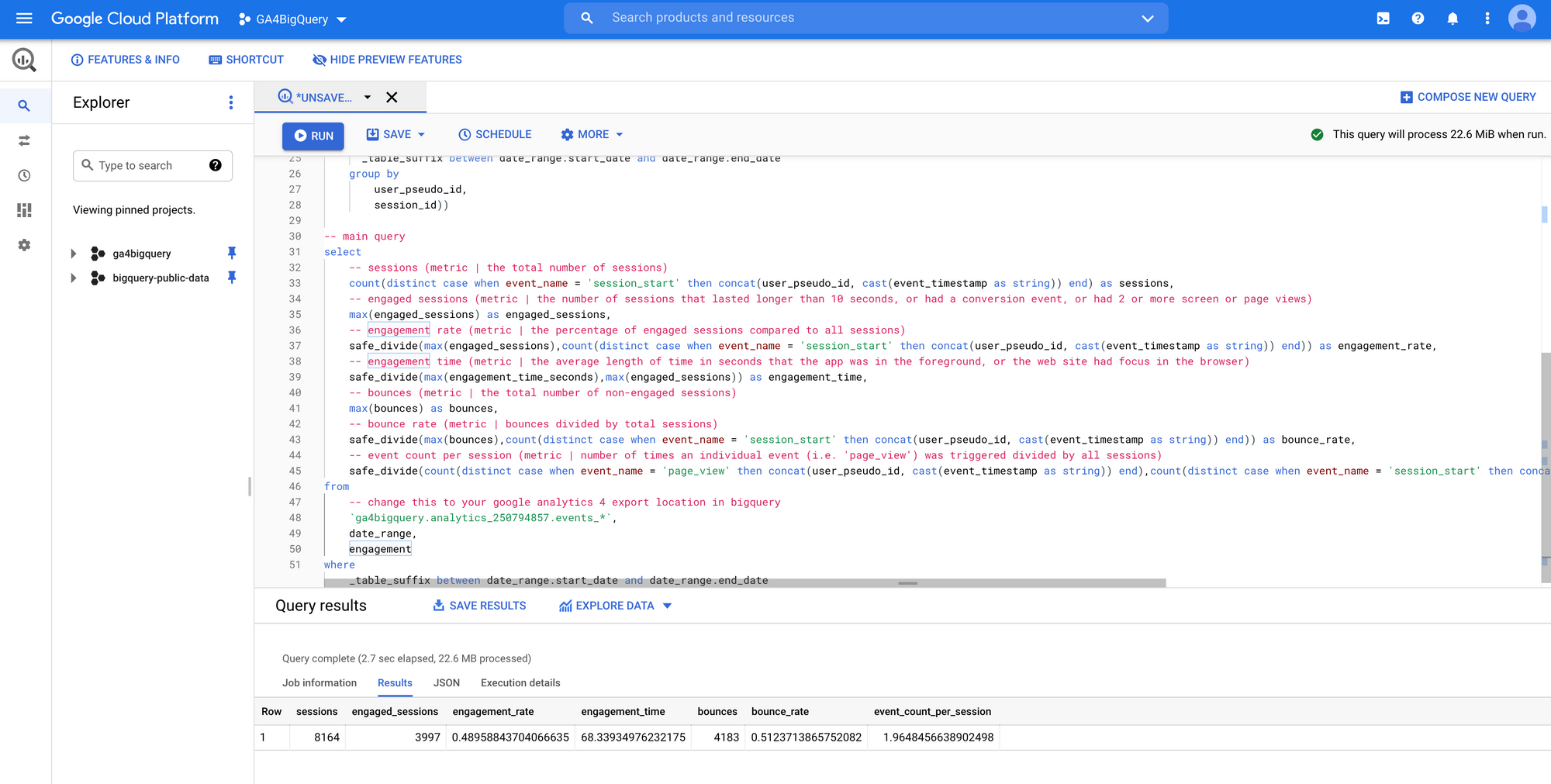Image resolution: width=1551 pixels, height=784 pixels.
Task: Click the engaged_sessions value 3997
Action: (427, 737)
